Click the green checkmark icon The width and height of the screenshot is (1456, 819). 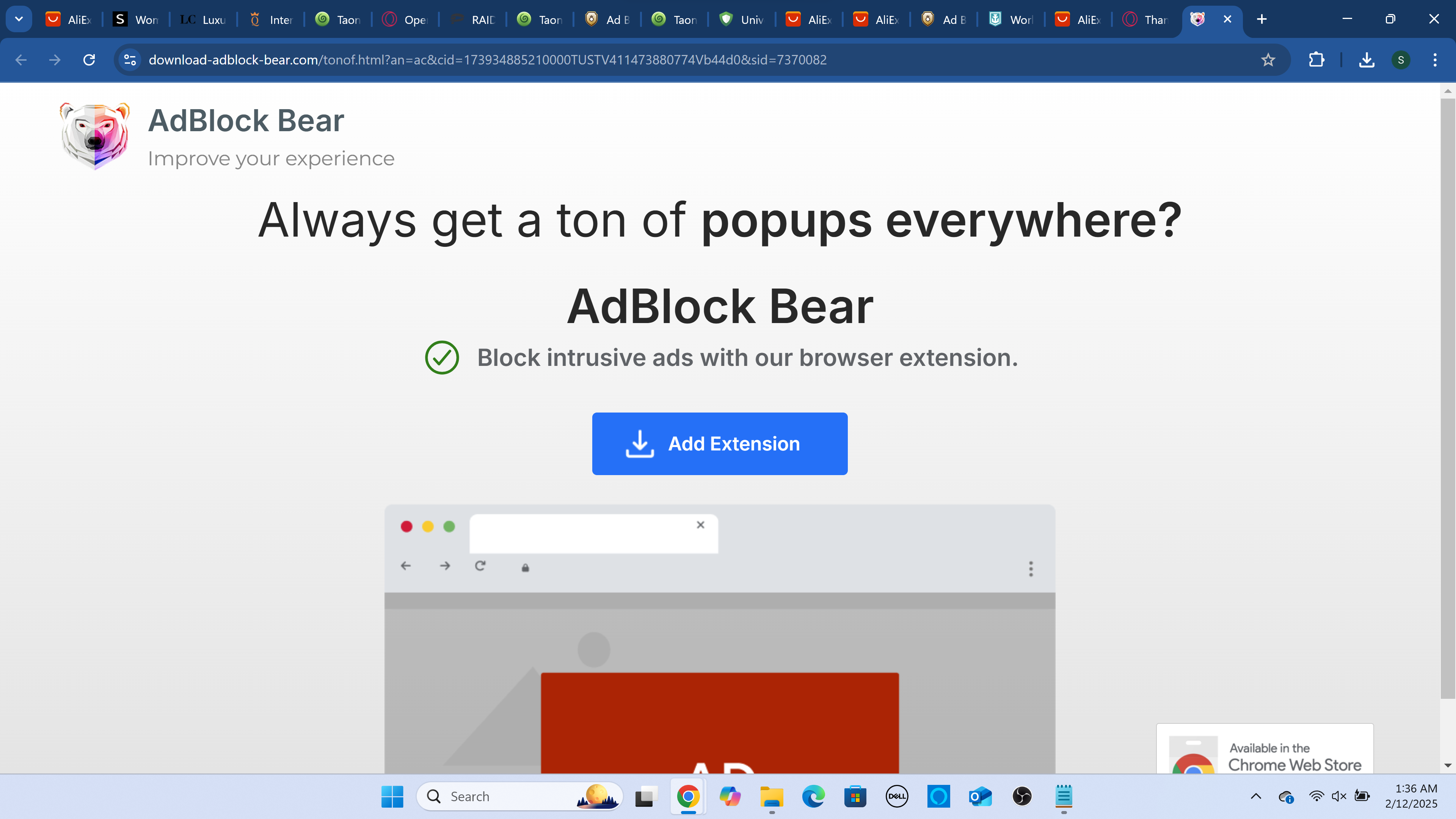click(x=441, y=357)
